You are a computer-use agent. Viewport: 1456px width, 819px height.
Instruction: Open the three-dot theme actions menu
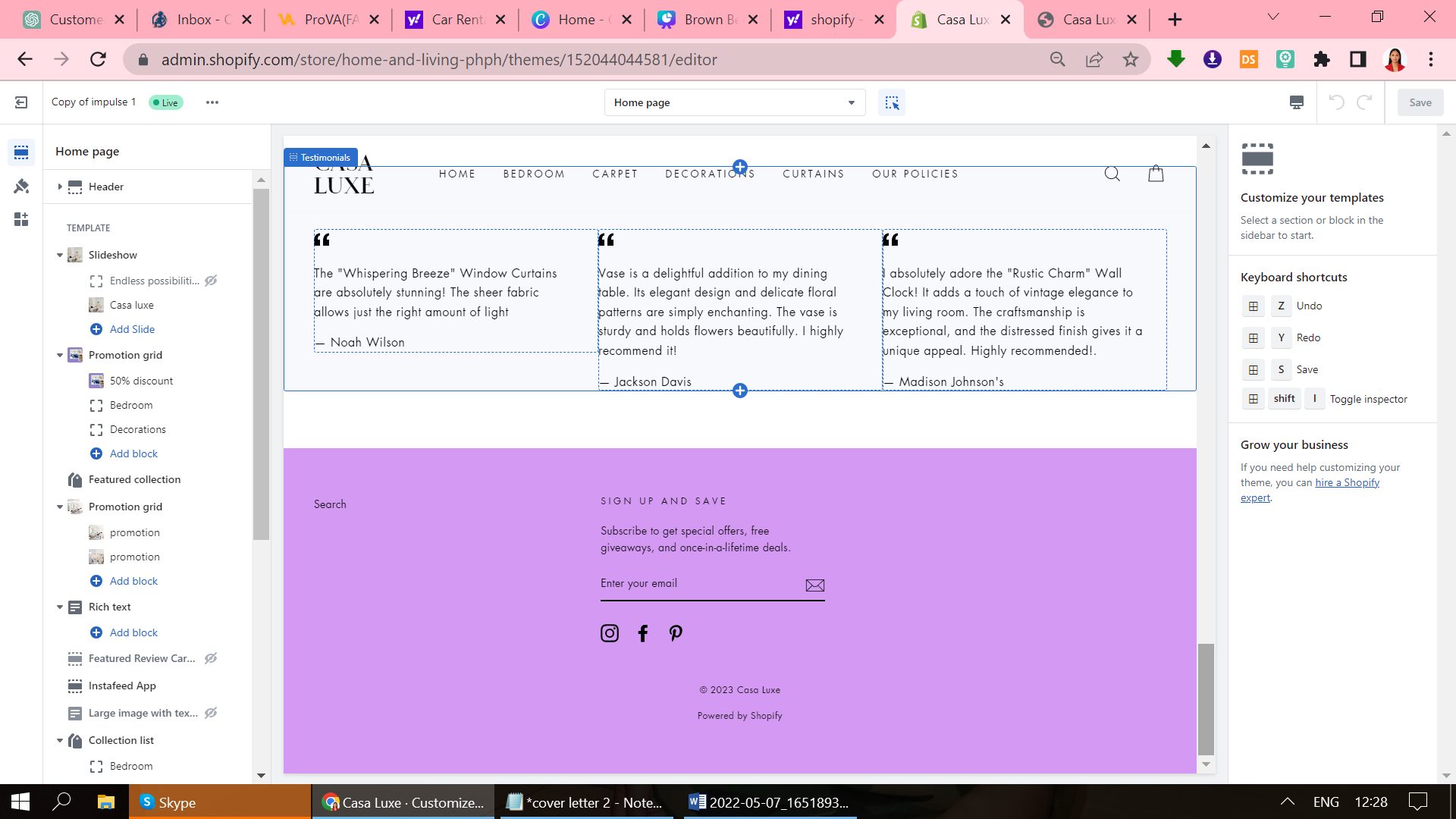pos(212,102)
